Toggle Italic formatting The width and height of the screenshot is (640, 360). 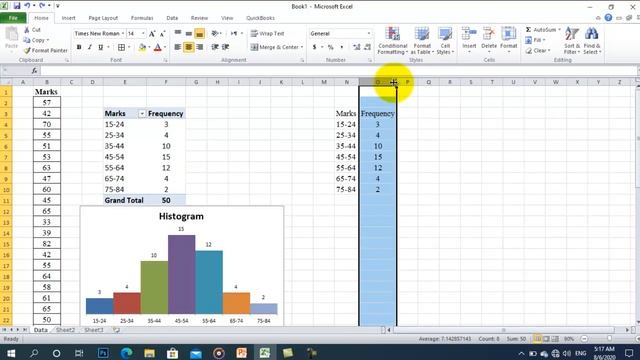tap(90, 47)
